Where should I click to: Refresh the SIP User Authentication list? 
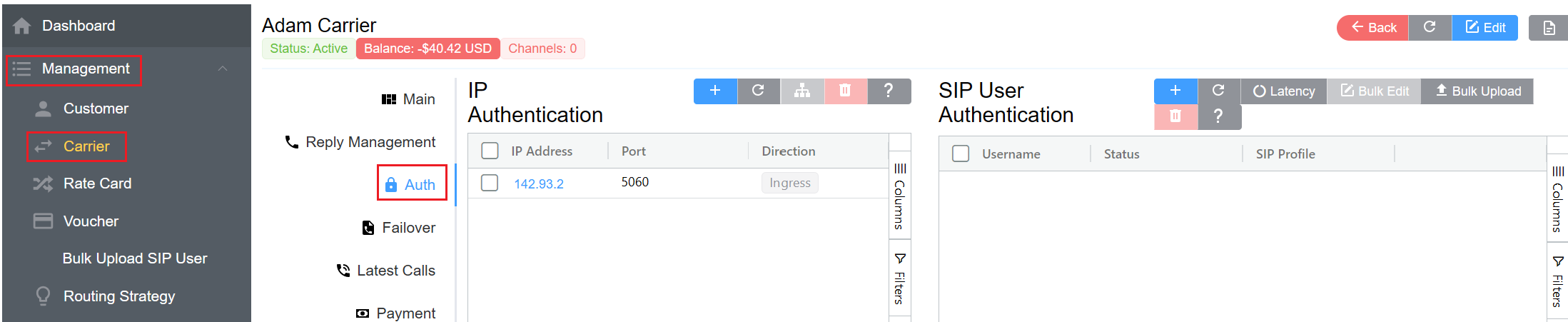(x=1219, y=91)
